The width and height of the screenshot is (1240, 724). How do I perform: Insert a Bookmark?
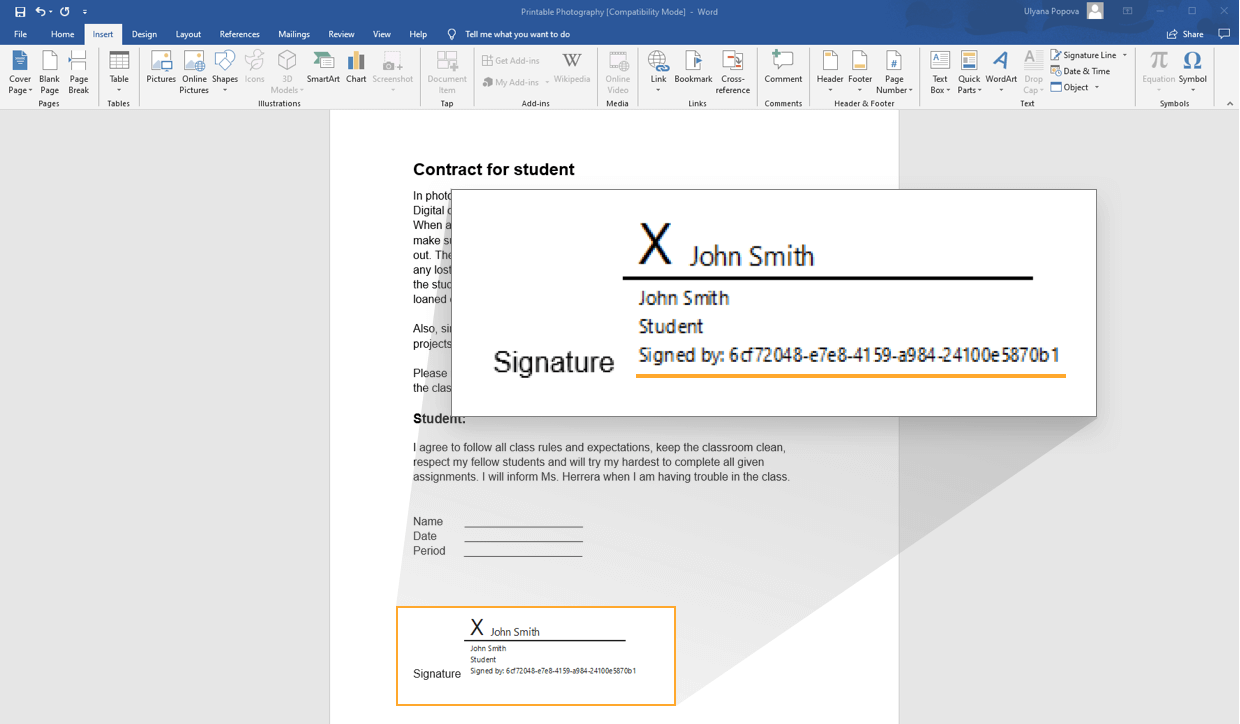pyautogui.click(x=693, y=67)
